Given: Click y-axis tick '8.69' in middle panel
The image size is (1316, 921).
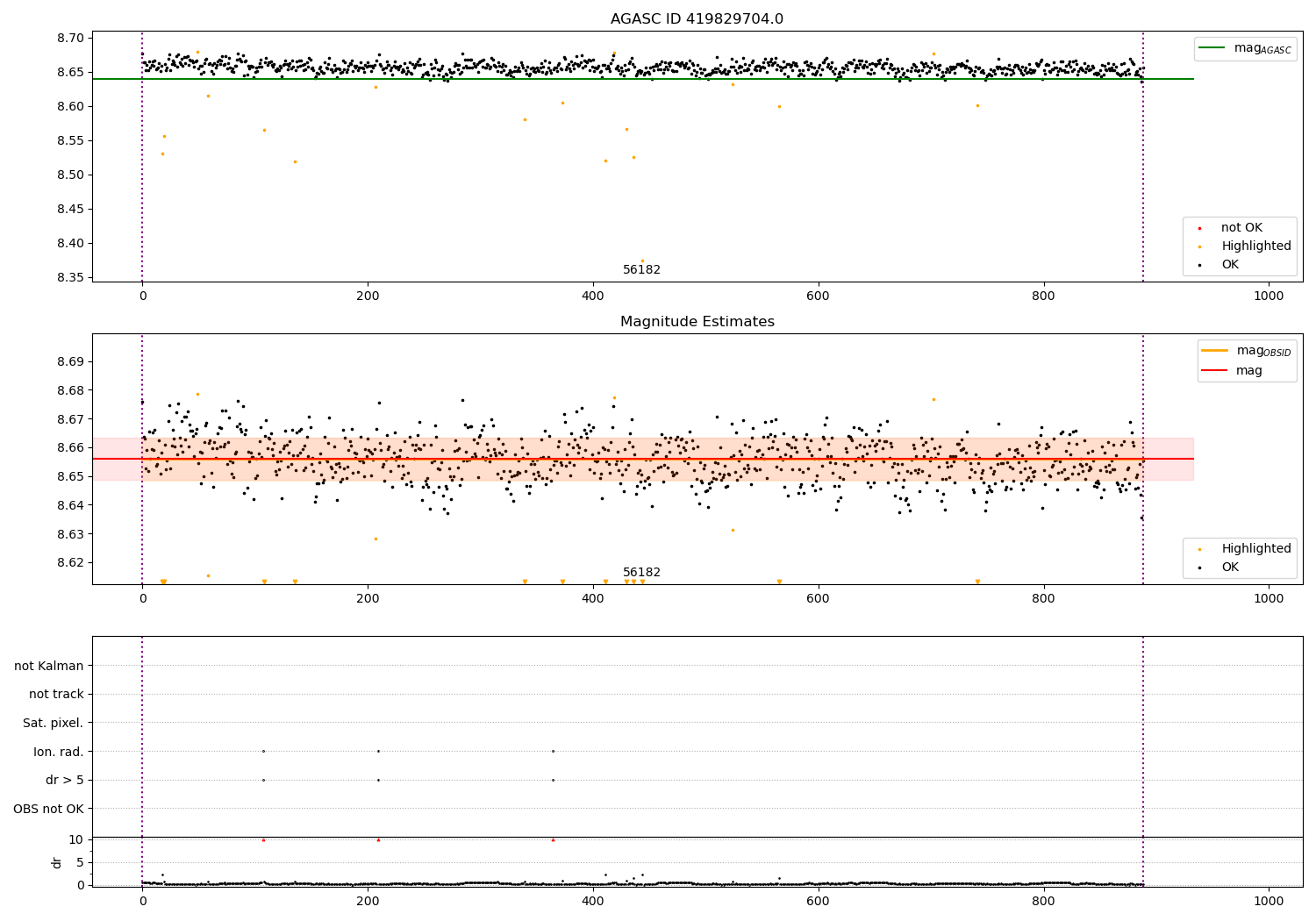Looking at the screenshot, I should (x=72, y=362).
